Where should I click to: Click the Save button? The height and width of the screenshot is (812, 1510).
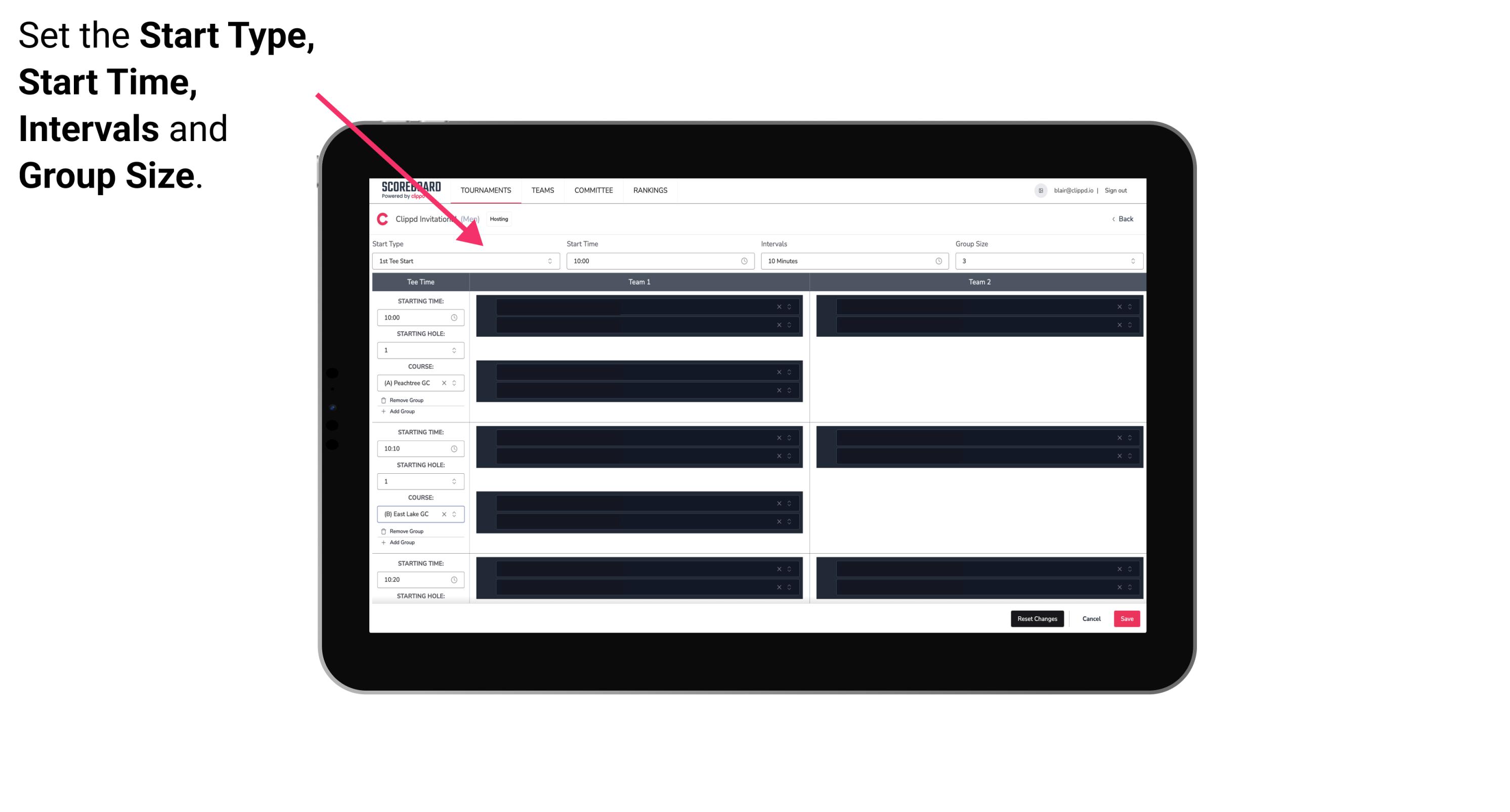point(1127,618)
